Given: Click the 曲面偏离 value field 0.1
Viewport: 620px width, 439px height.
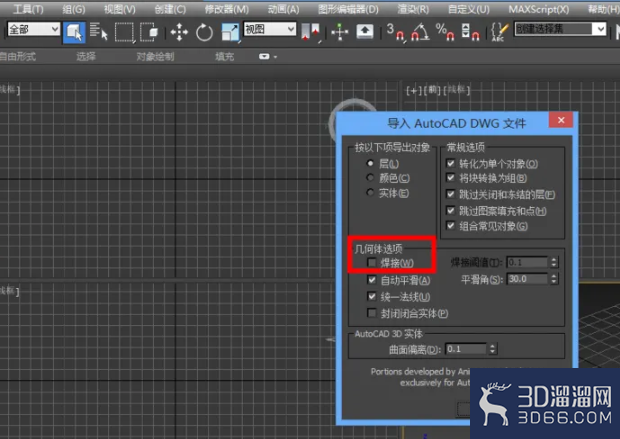Looking at the screenshot, I should point(467,349).
